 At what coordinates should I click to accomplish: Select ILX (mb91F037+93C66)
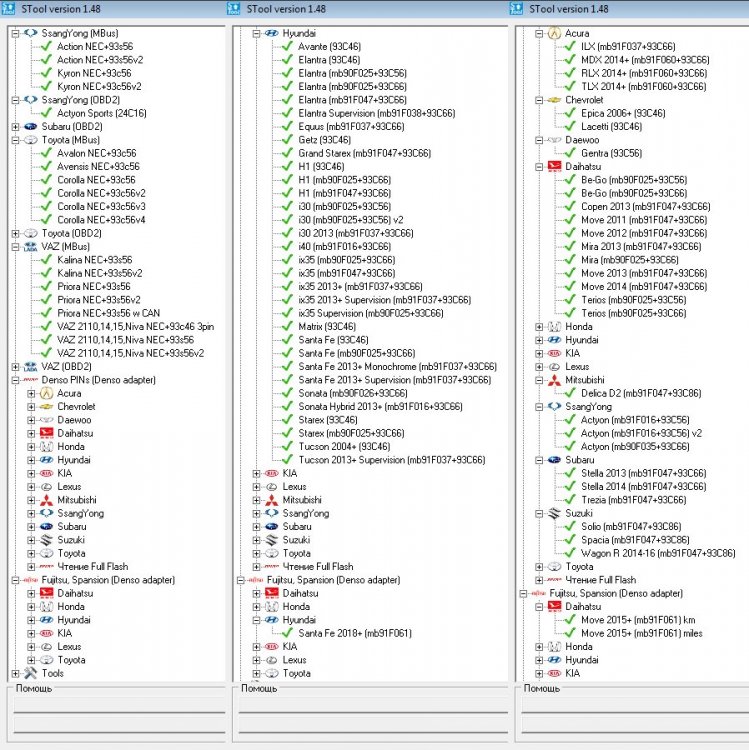click(x=628, y=46)
